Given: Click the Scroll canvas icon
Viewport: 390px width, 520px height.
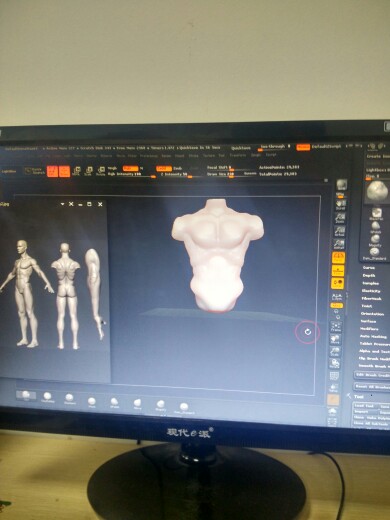Looking at the screenshot, I should 340,204.
